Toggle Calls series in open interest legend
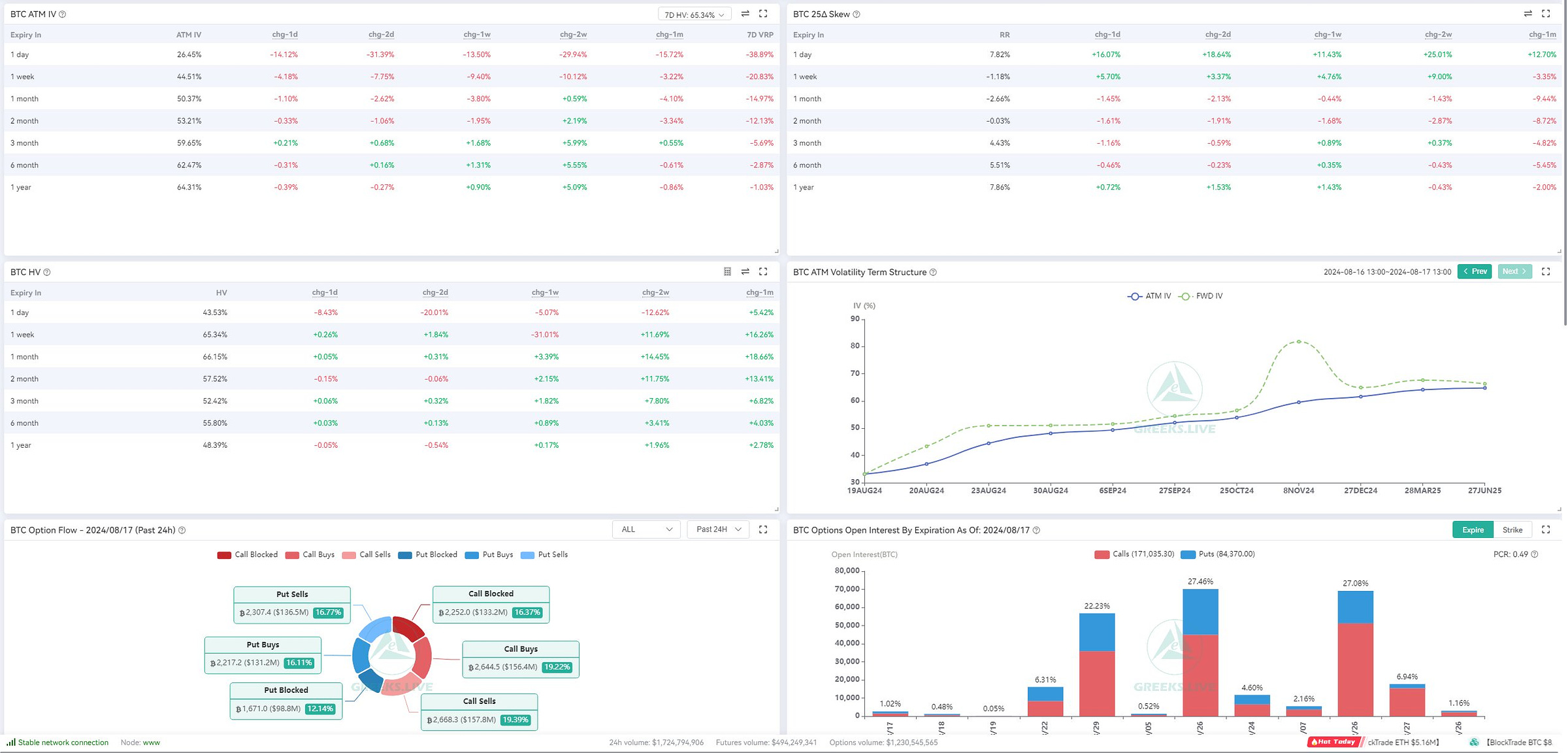The height and width of the screenshot is (753, 1568). (x=1134, y=554)
